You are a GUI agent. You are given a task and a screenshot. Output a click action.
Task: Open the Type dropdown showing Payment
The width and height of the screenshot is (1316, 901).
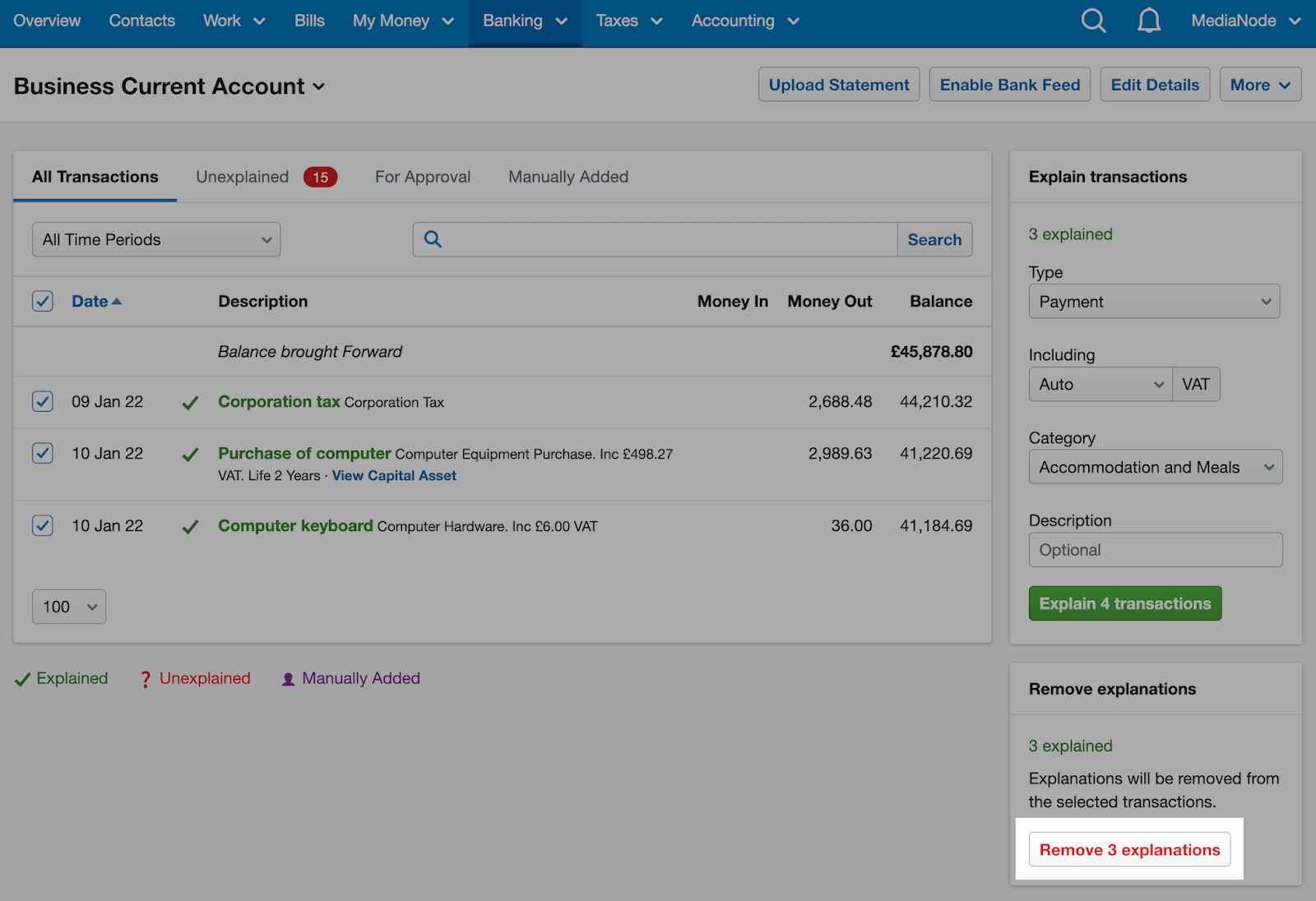pos(1154,302)
